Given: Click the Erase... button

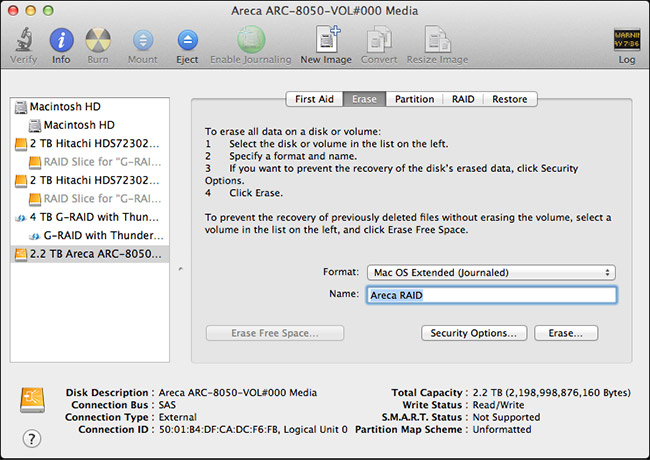Looking at the screenshot, I should click(566, 333).
